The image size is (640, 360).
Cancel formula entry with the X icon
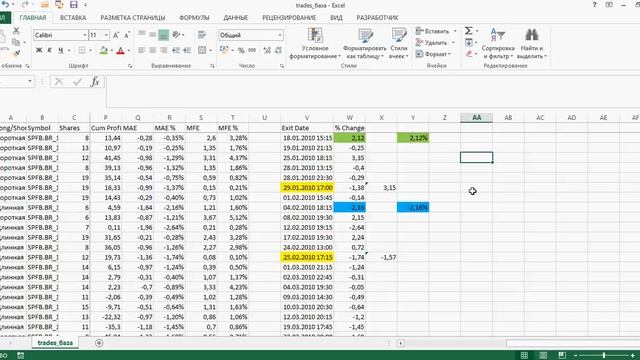point(59,82)
